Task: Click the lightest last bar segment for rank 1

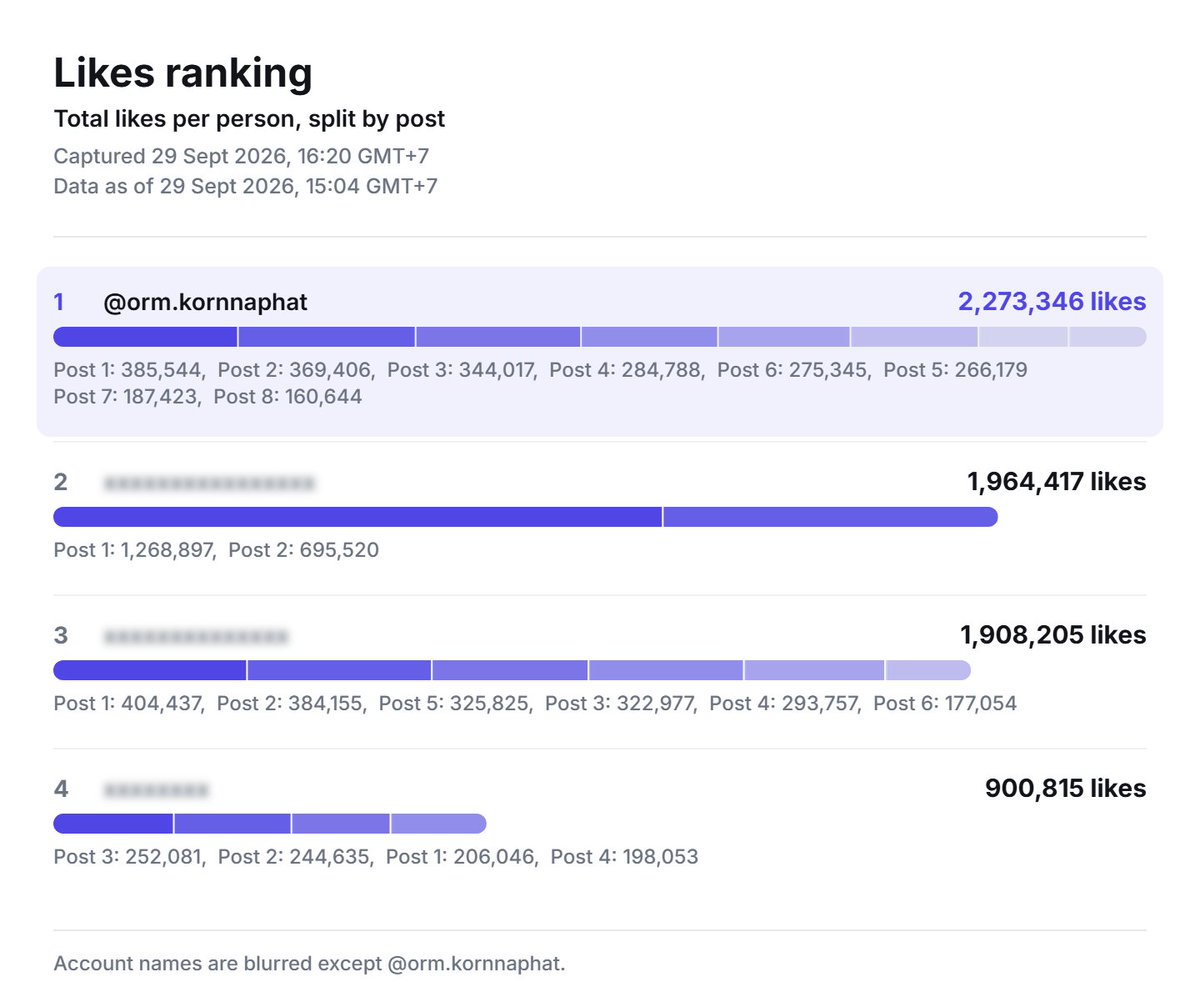Action: coord(1108,337)
